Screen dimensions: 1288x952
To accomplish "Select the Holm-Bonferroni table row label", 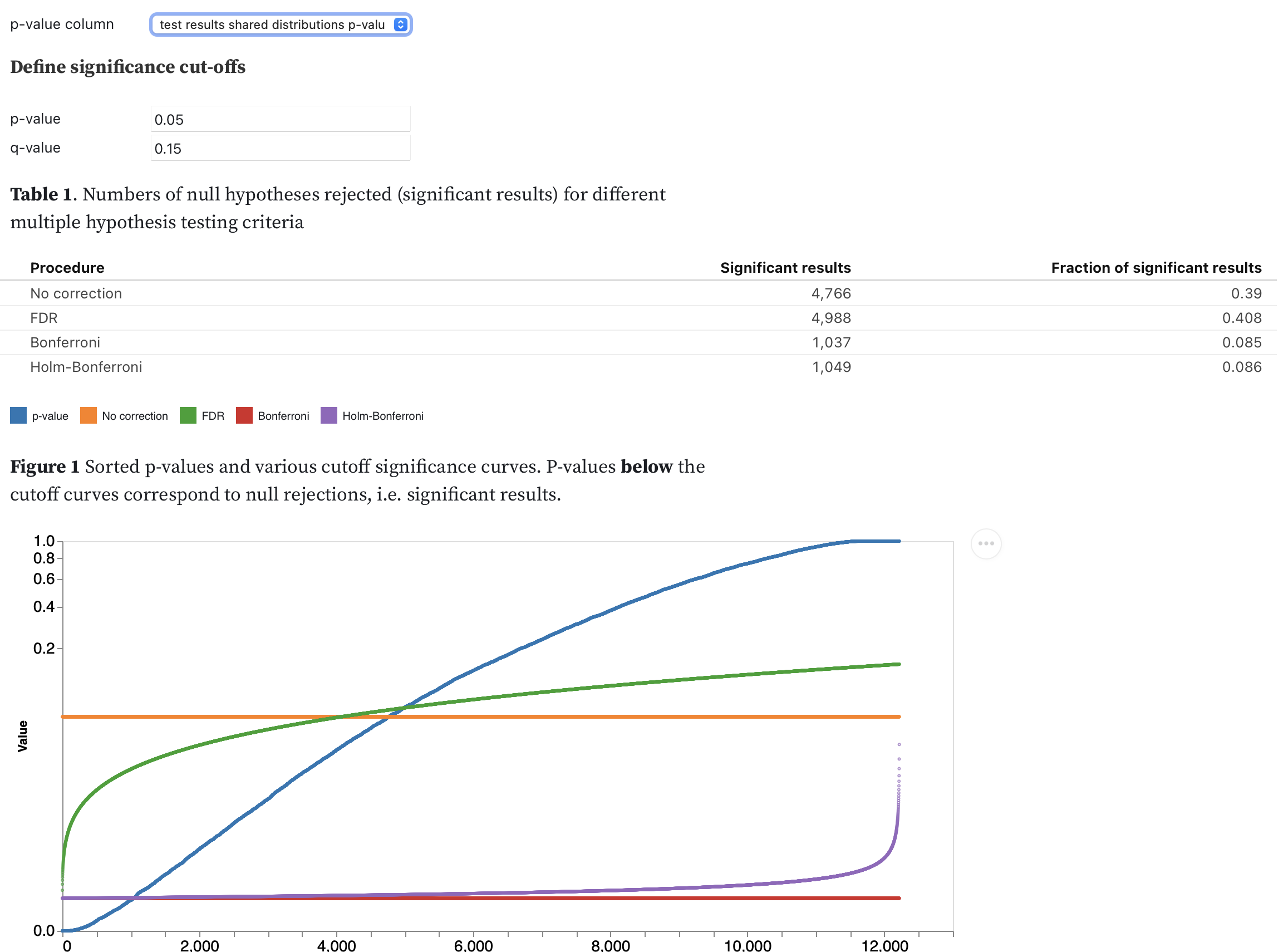I will (x=86, y=367).
